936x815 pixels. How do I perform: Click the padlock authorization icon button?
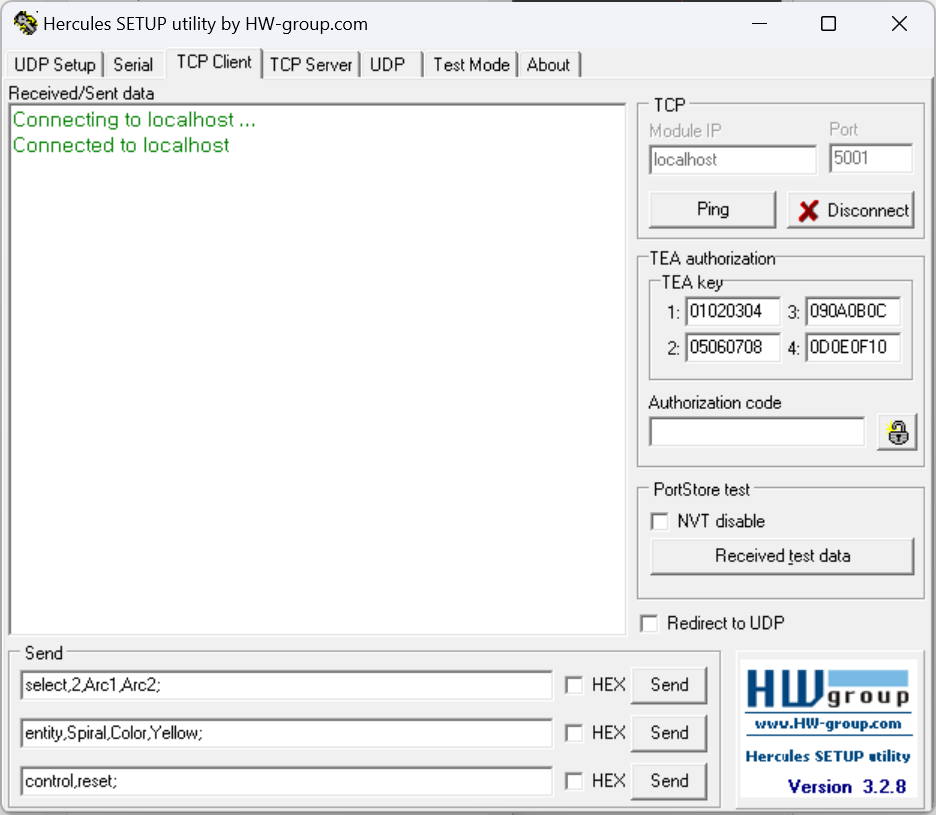897,432
